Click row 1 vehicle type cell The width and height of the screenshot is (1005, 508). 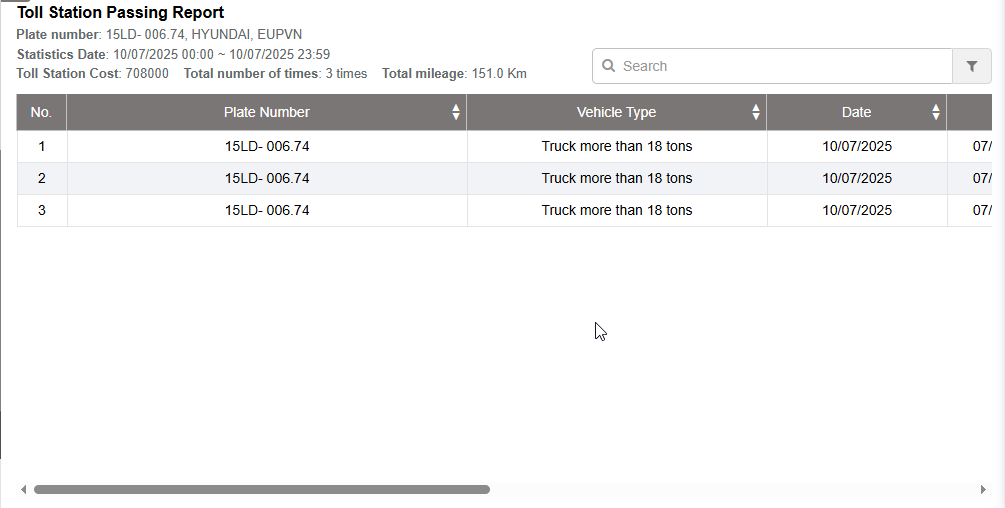click(616, 146)
